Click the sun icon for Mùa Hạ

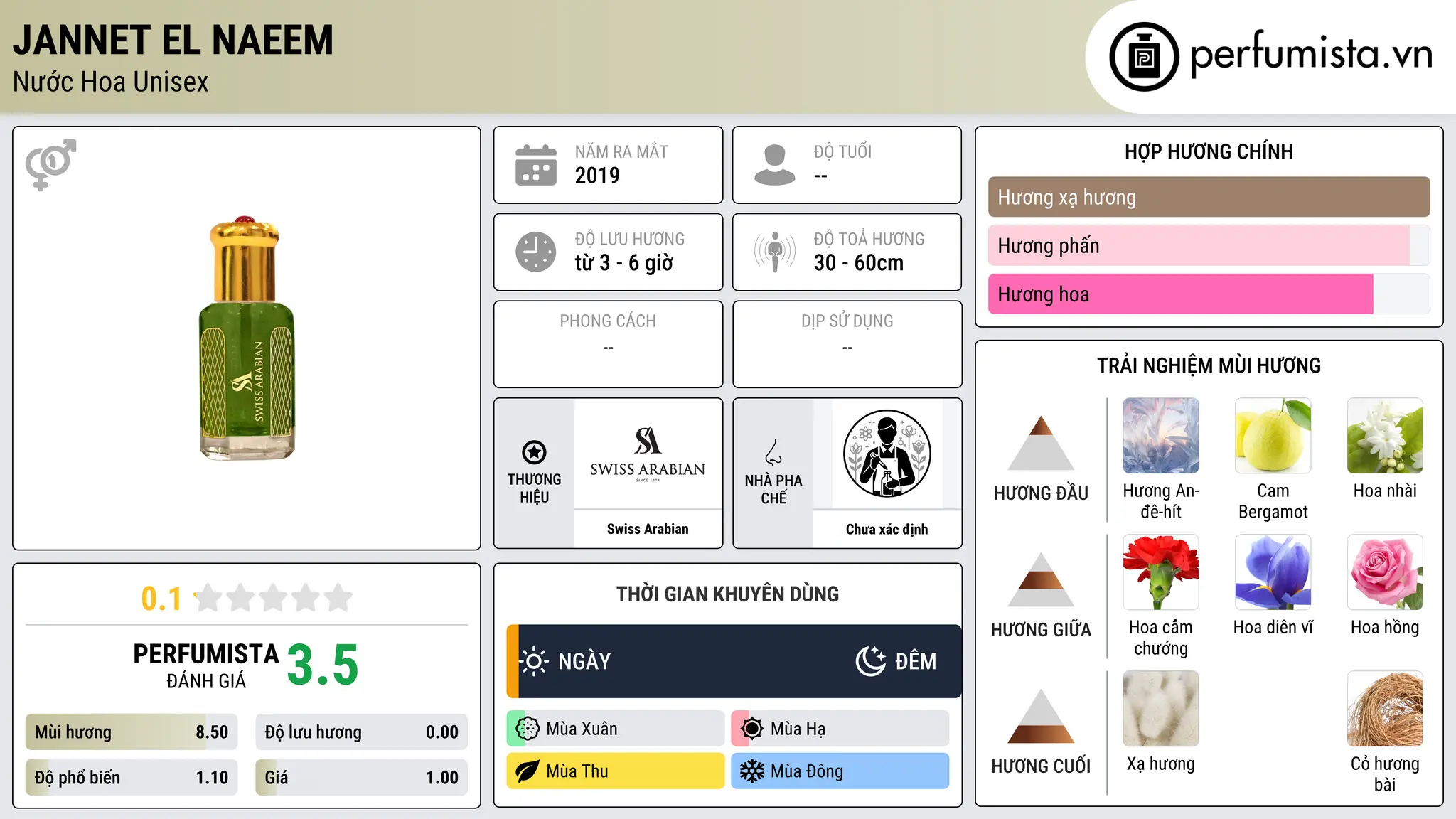752,729
